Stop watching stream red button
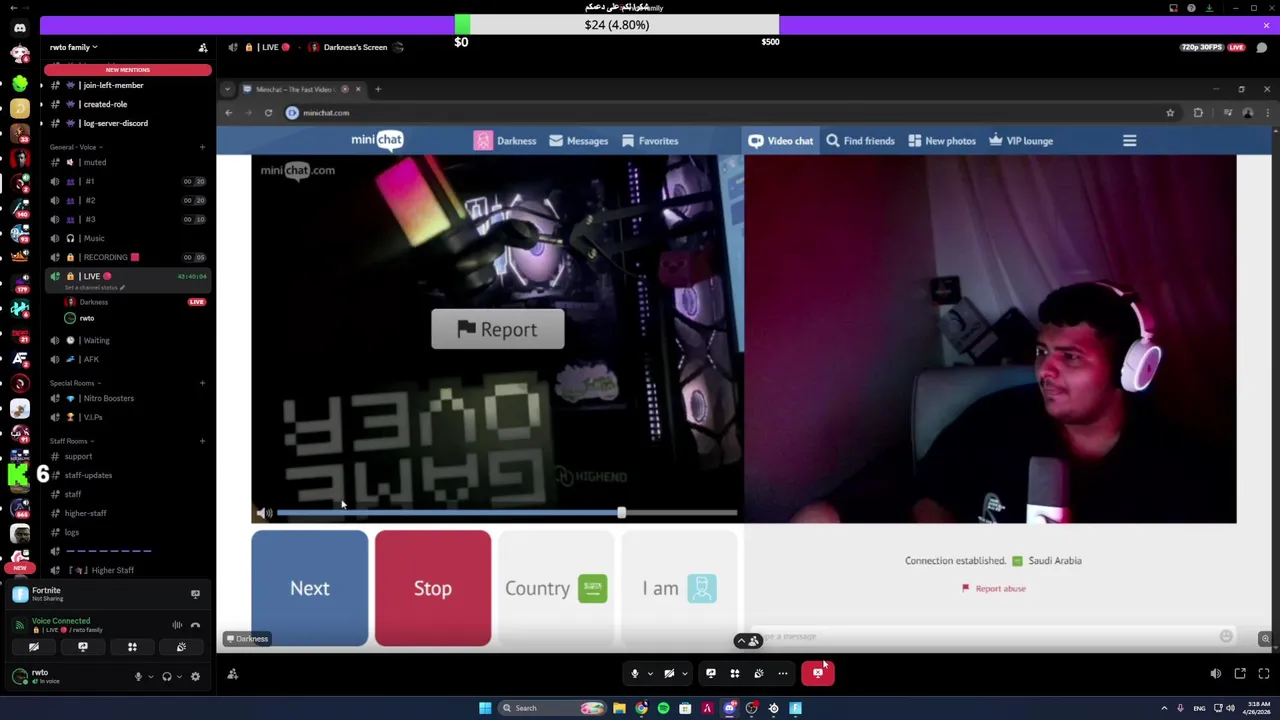1280x720 pixels. pyautogui.click(x=818, y=673)
